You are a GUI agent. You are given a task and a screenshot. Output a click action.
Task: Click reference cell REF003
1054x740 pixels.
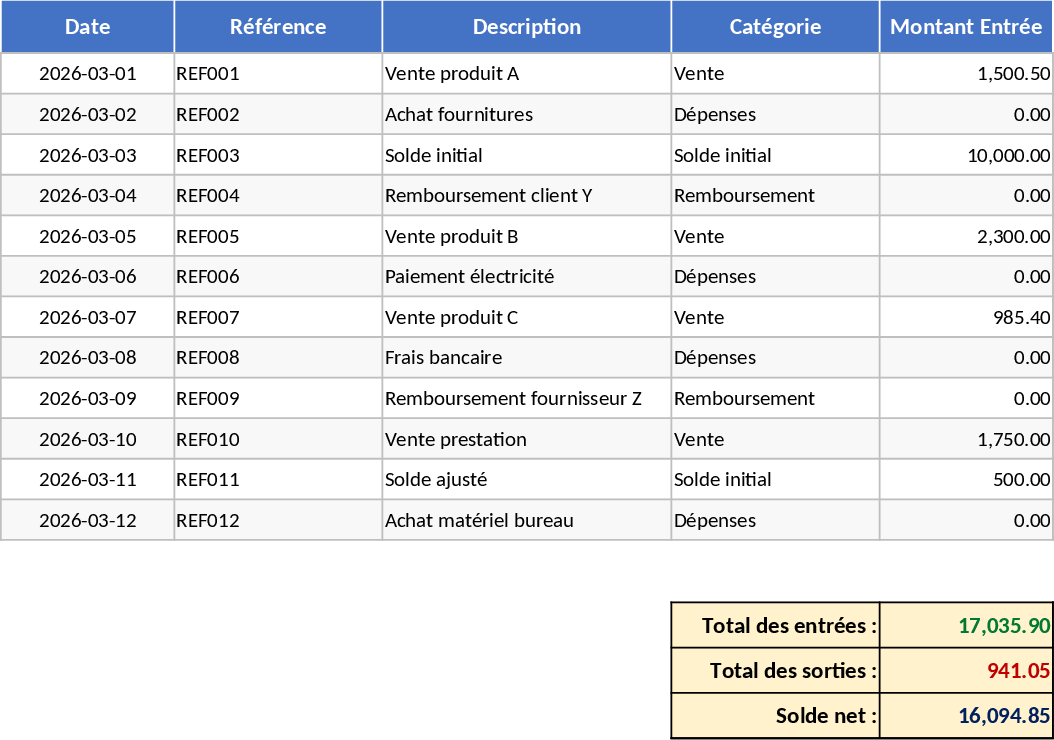(x=278, y=155)
